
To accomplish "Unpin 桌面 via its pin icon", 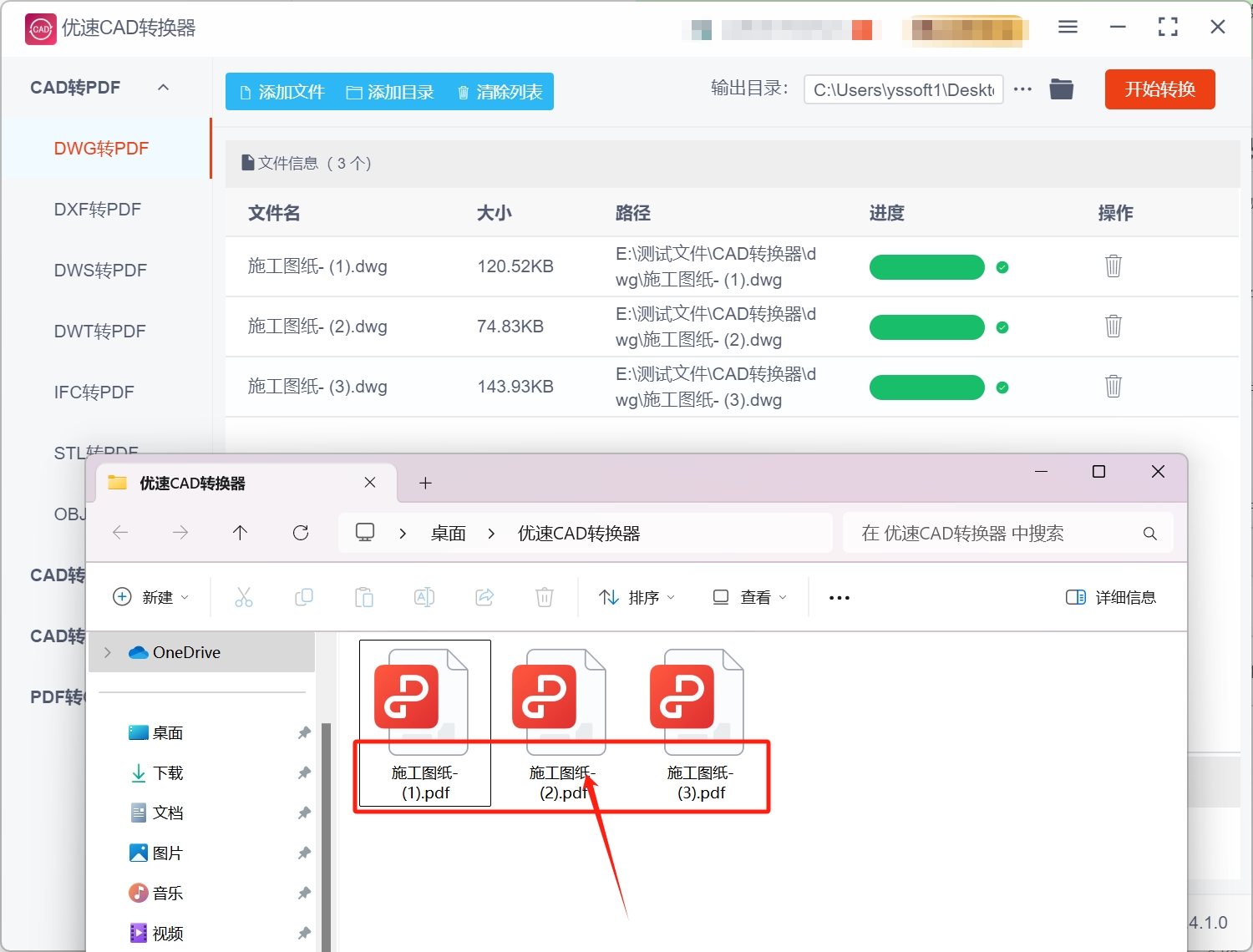I will [304, 733].
